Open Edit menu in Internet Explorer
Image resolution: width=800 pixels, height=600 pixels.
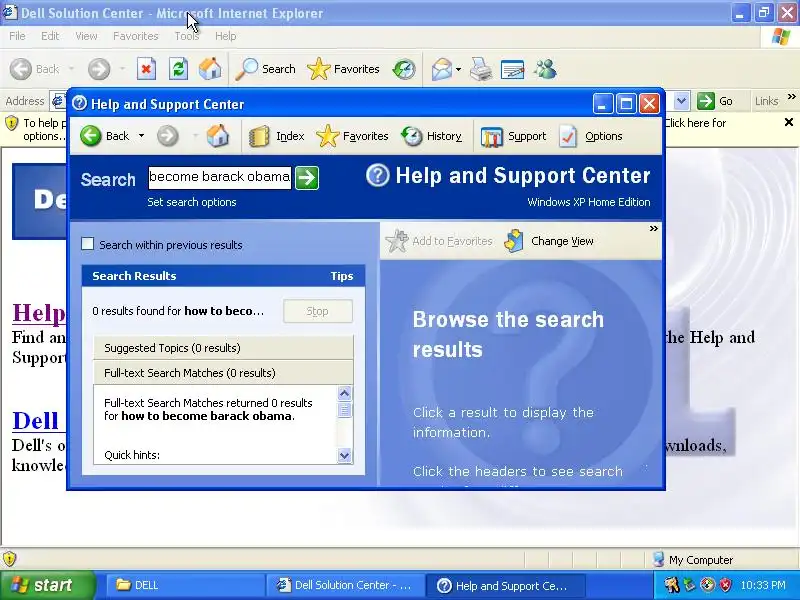50,36
